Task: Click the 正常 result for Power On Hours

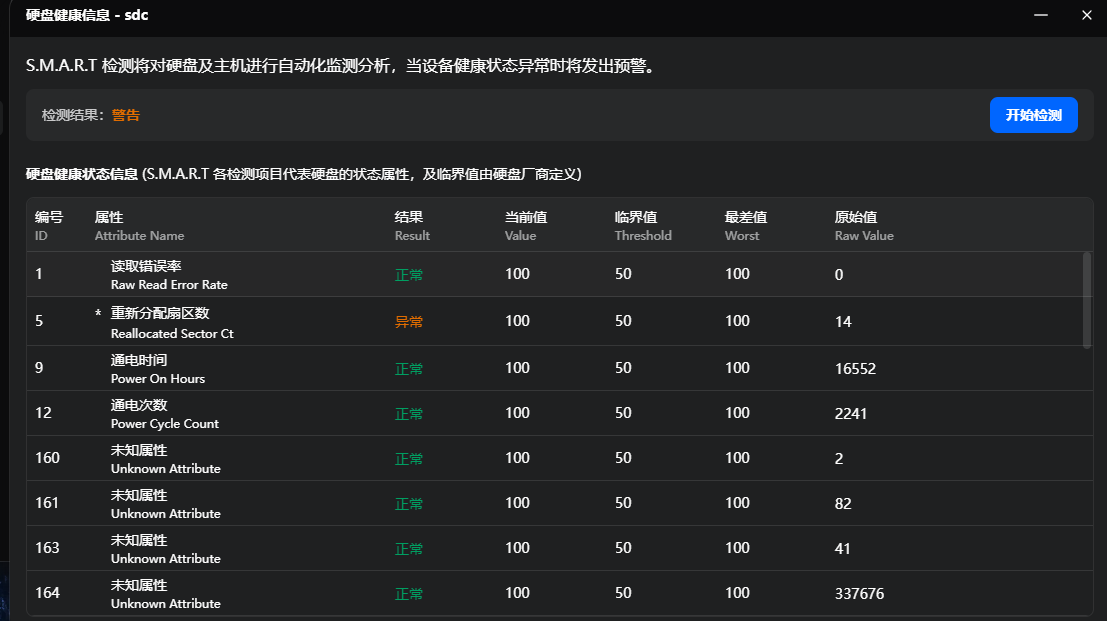Action: (409, 368)
